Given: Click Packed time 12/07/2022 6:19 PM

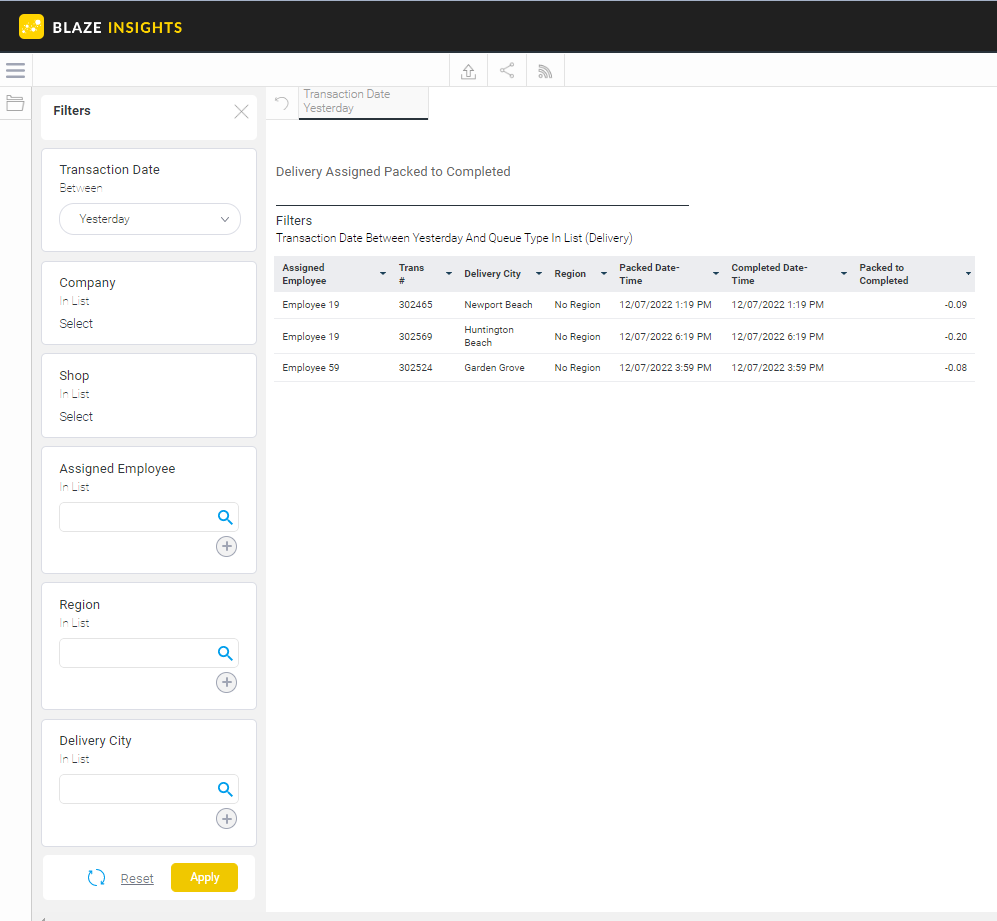Looking at the screenshot, I should coord(665,336).
